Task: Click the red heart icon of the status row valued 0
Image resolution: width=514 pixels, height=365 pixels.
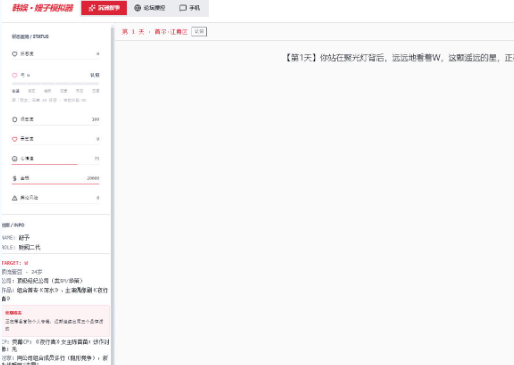Action: (x=14, y=139)
